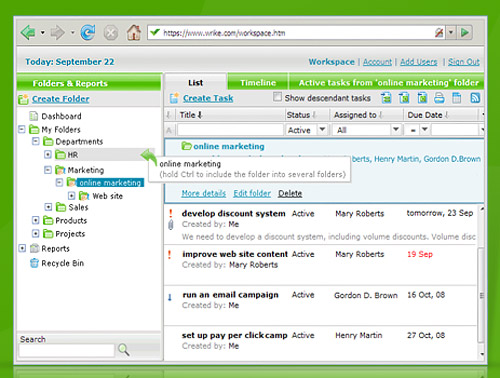Screen dimensions: 500x378
Task: Expand the Sales folder node
Action: [x=48, y=207]
